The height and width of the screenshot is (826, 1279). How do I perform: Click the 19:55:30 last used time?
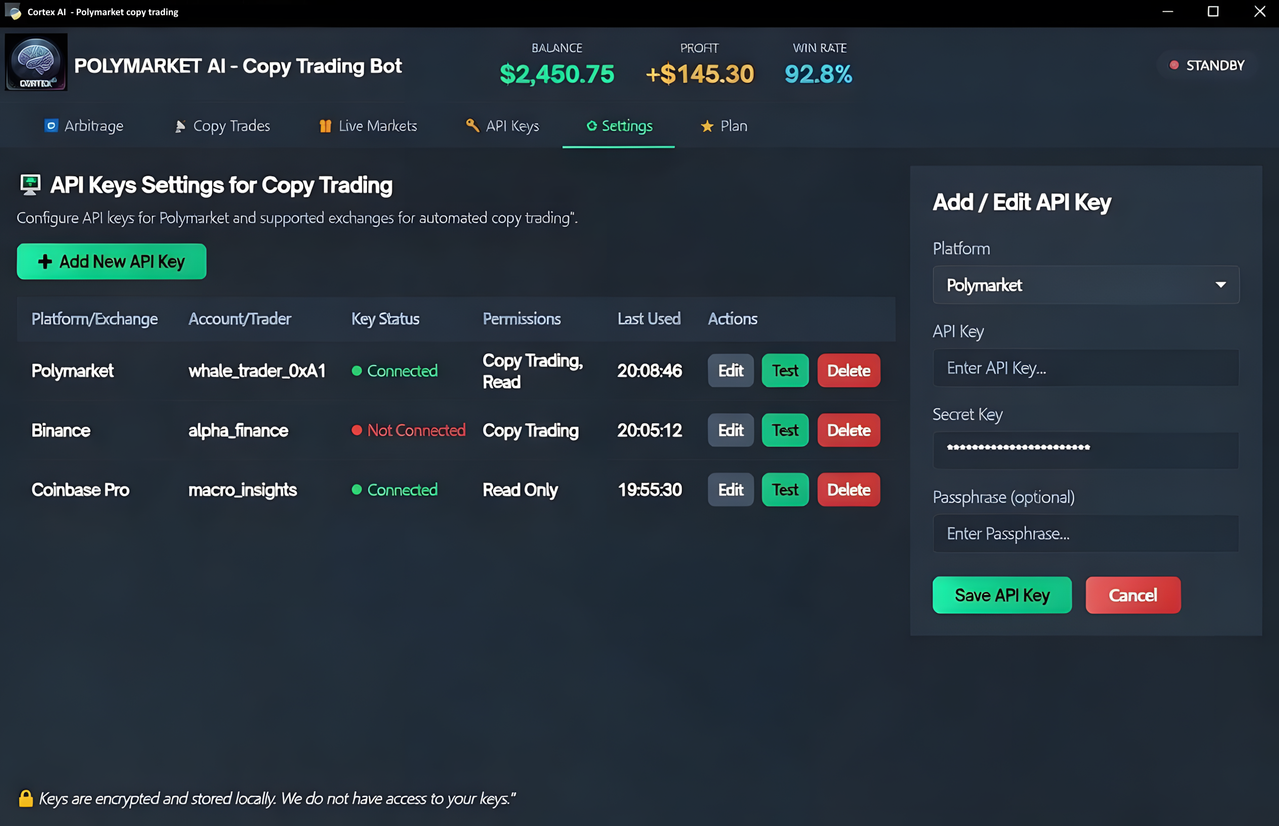click(650, 490)
